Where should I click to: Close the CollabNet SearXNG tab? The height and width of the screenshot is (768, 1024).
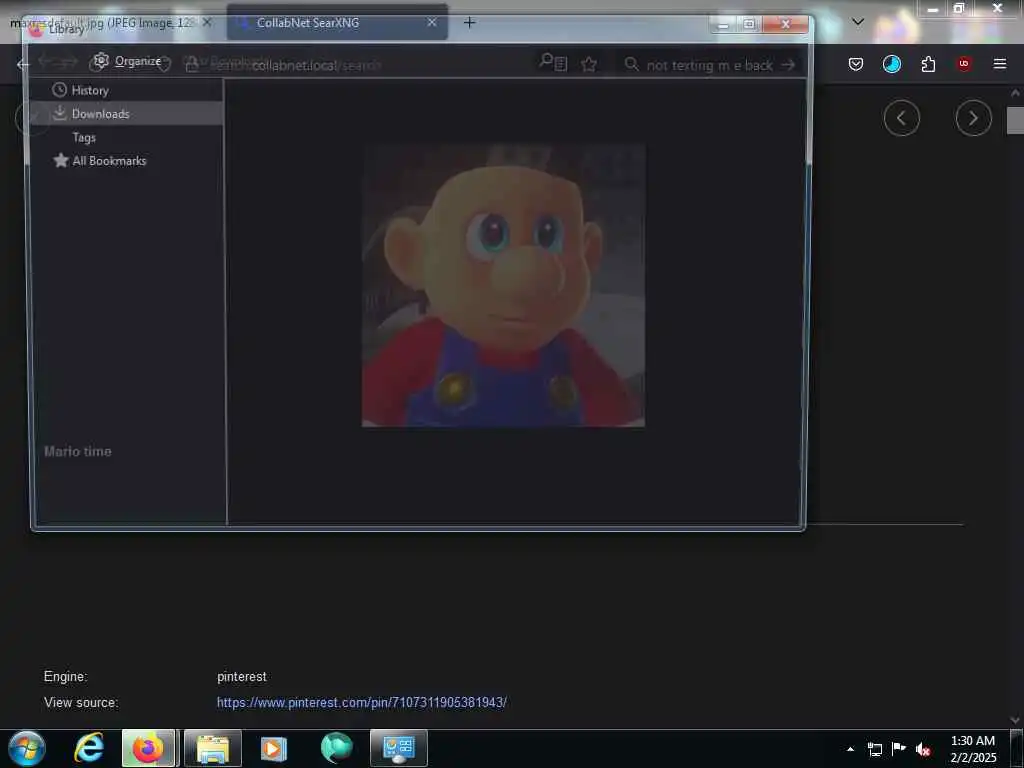pos(432,22)
